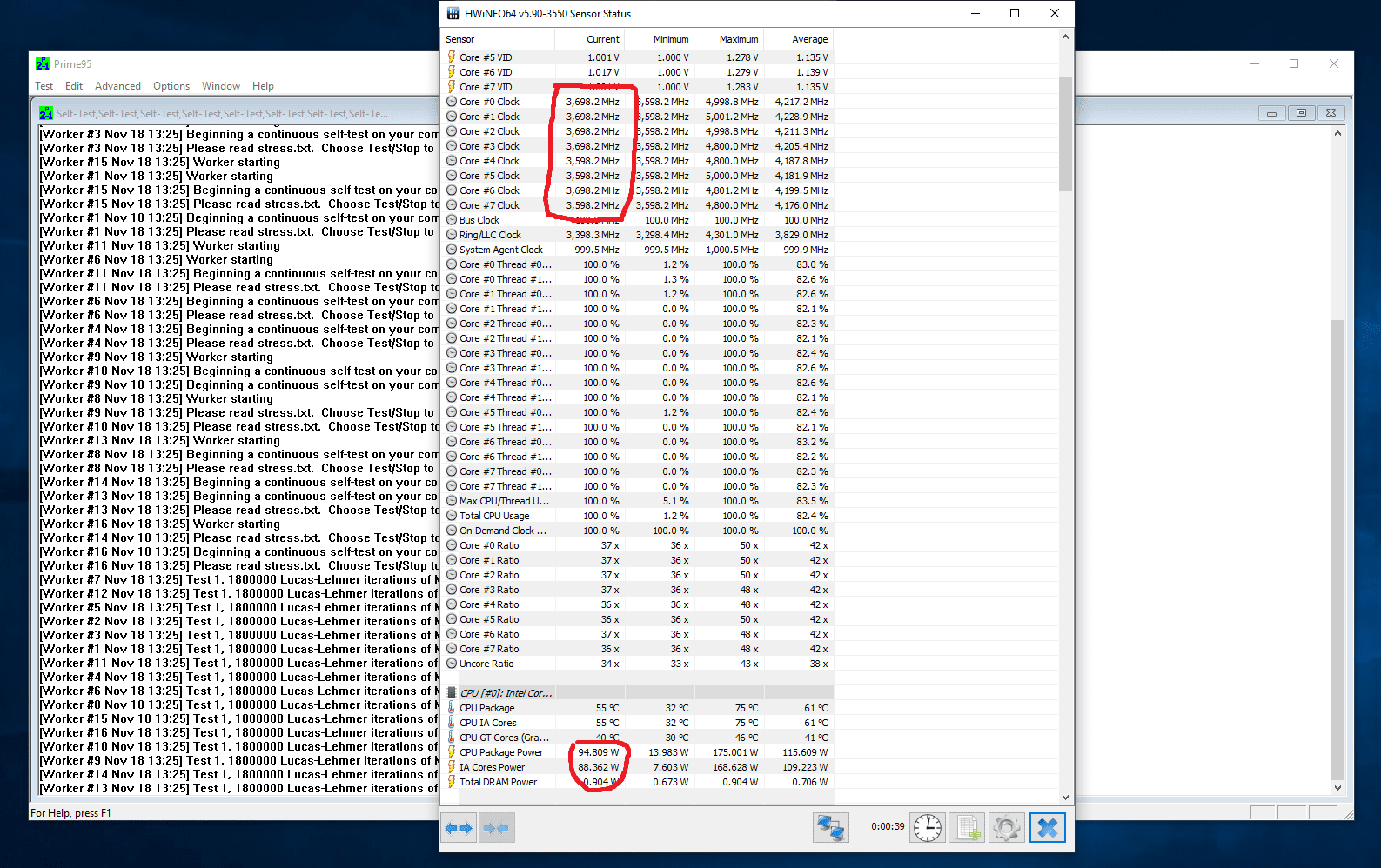
Task: Select the Core #3 Ratio row
Action: (638, 590)
